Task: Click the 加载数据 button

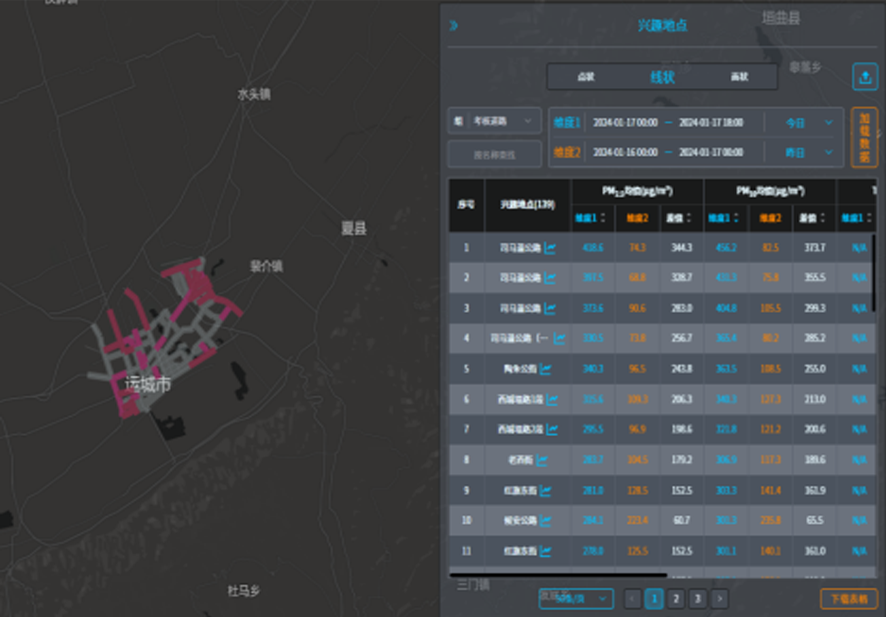Action: 864,137
